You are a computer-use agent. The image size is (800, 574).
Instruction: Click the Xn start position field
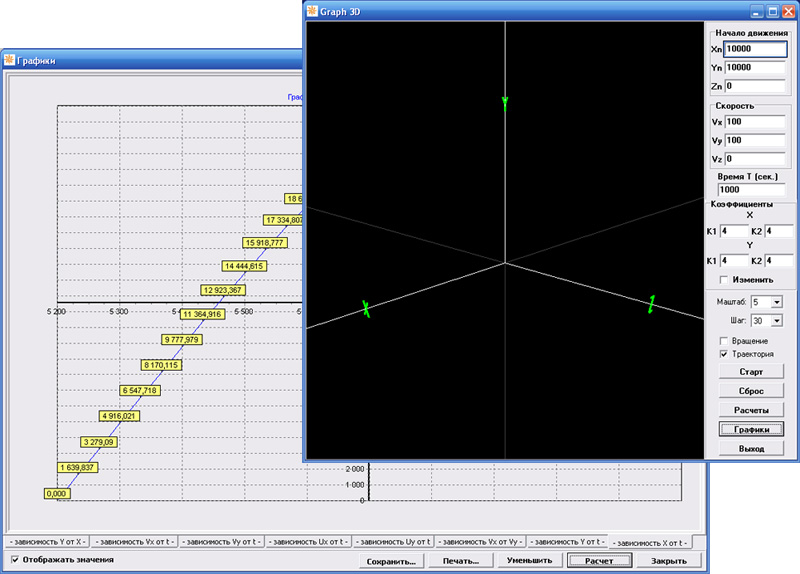(x=756, y=48)
